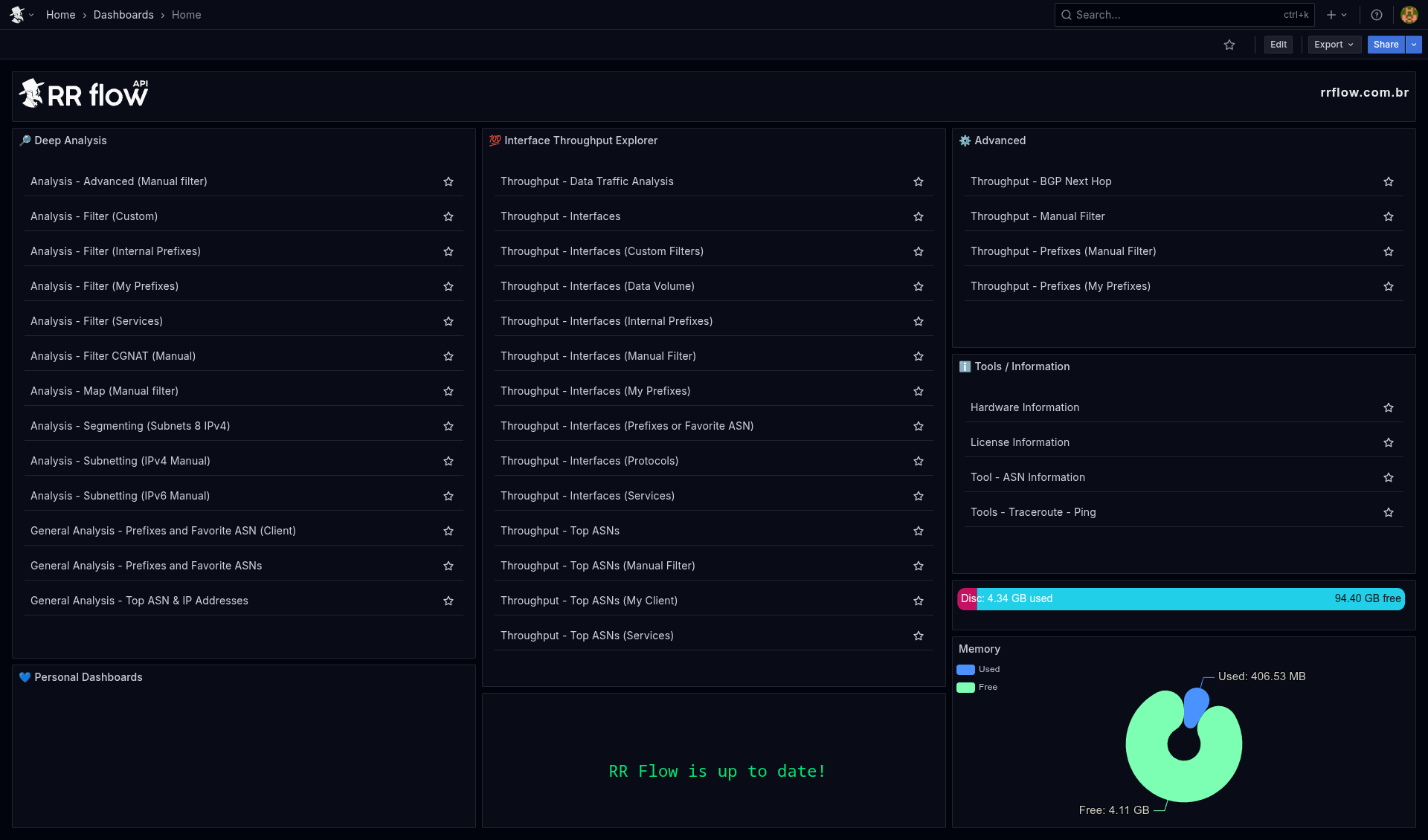Expand the Share options arrow

coord(1414,45)
